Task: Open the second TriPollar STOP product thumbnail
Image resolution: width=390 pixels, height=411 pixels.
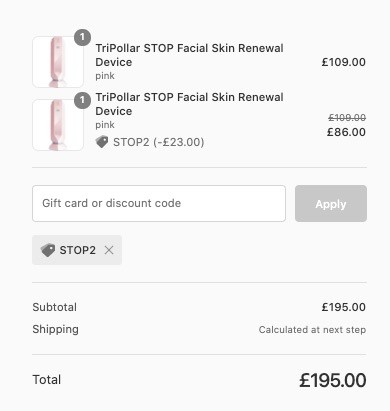Action: [58, 125]
